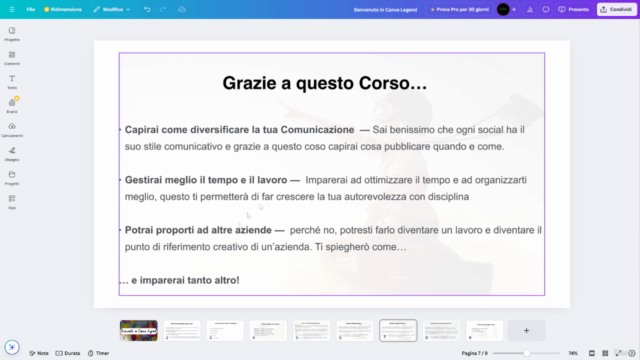Click the Ridimensiona option

tap(63, 9)
